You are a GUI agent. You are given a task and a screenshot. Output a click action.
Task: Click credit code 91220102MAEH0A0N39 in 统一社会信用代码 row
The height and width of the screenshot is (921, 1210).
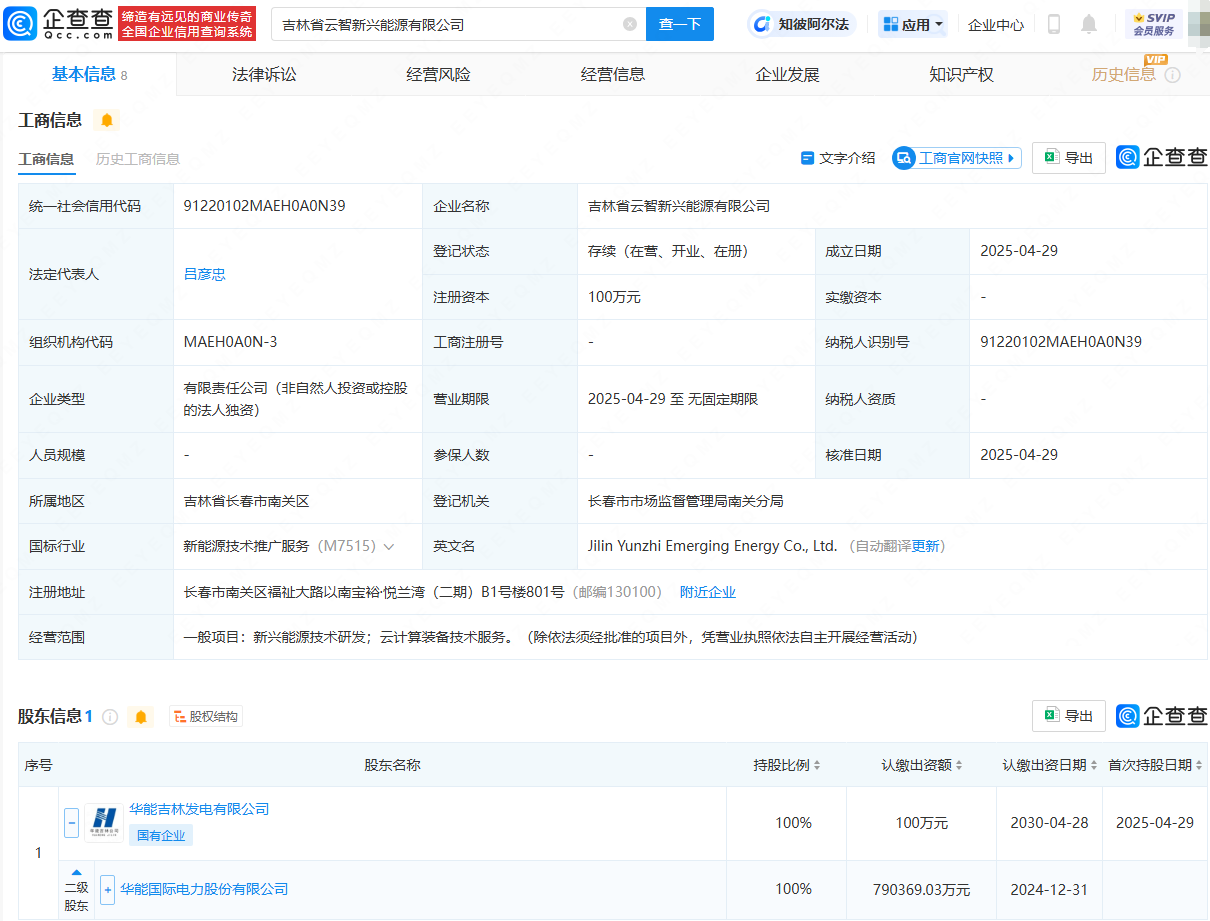pyautogui.click(x=265, y=206)
